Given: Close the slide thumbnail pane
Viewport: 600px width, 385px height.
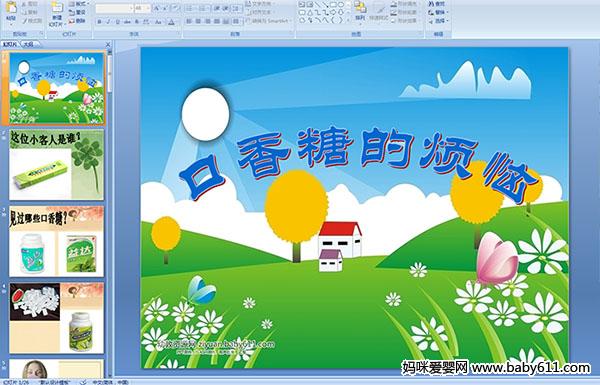Looking at the screenshot, I should pyautogui.click(x=108, y=44).
